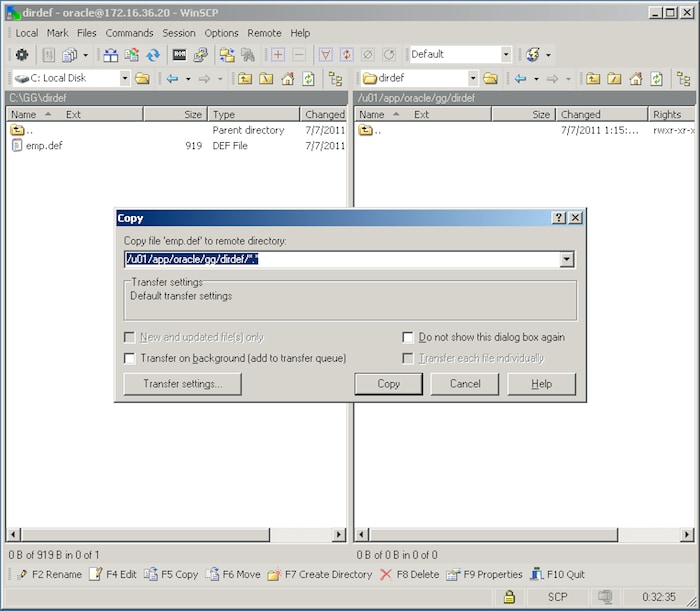This screenshot has height=611, width=700.
Task: Expand local back history dropdown arrow
Action: point(188,79)
